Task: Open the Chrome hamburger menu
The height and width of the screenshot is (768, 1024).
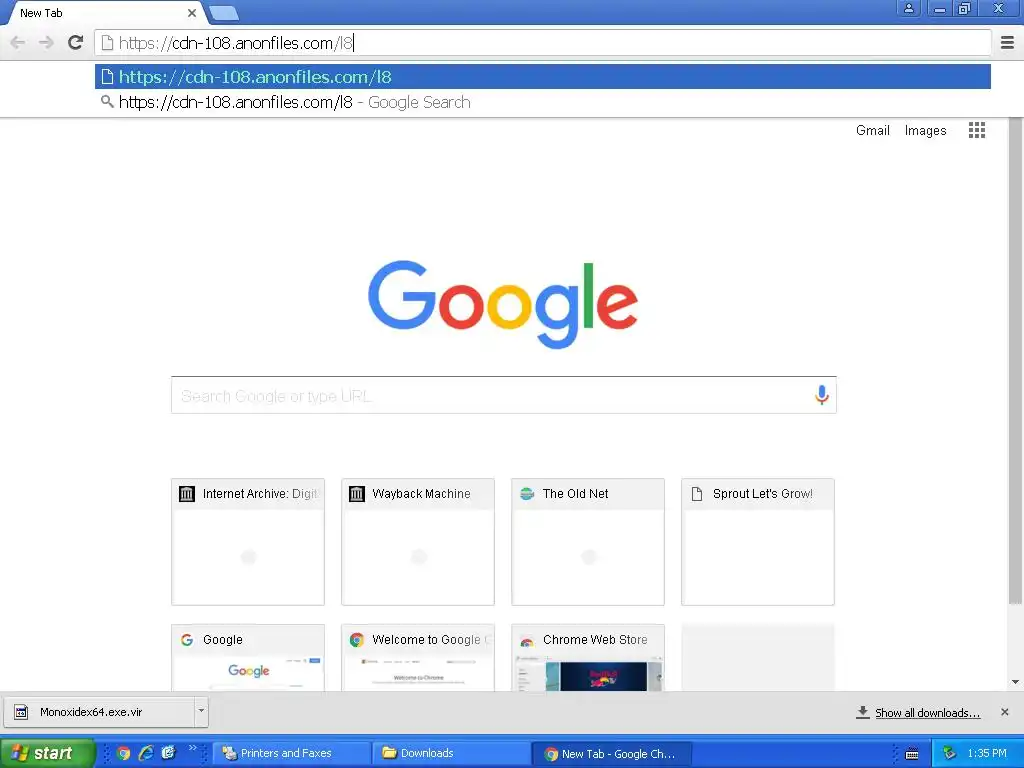Action: point(1007,43)
